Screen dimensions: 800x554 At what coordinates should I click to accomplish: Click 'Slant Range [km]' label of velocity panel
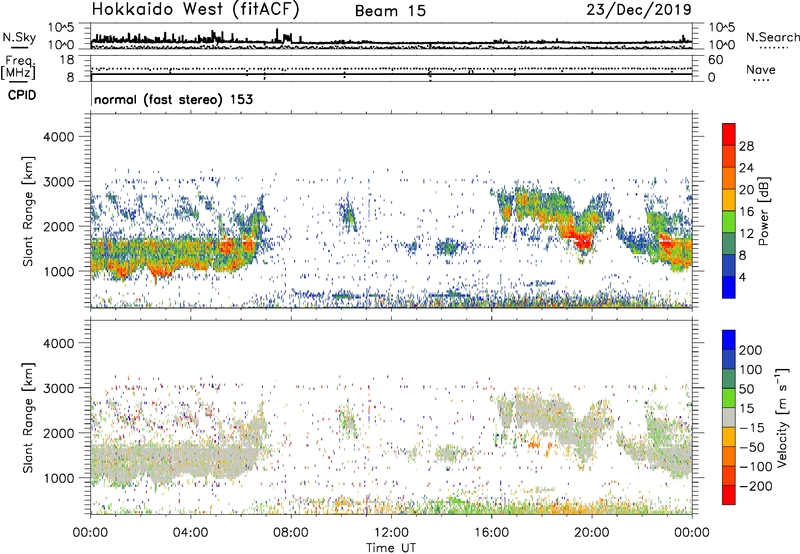coord(28,418)
